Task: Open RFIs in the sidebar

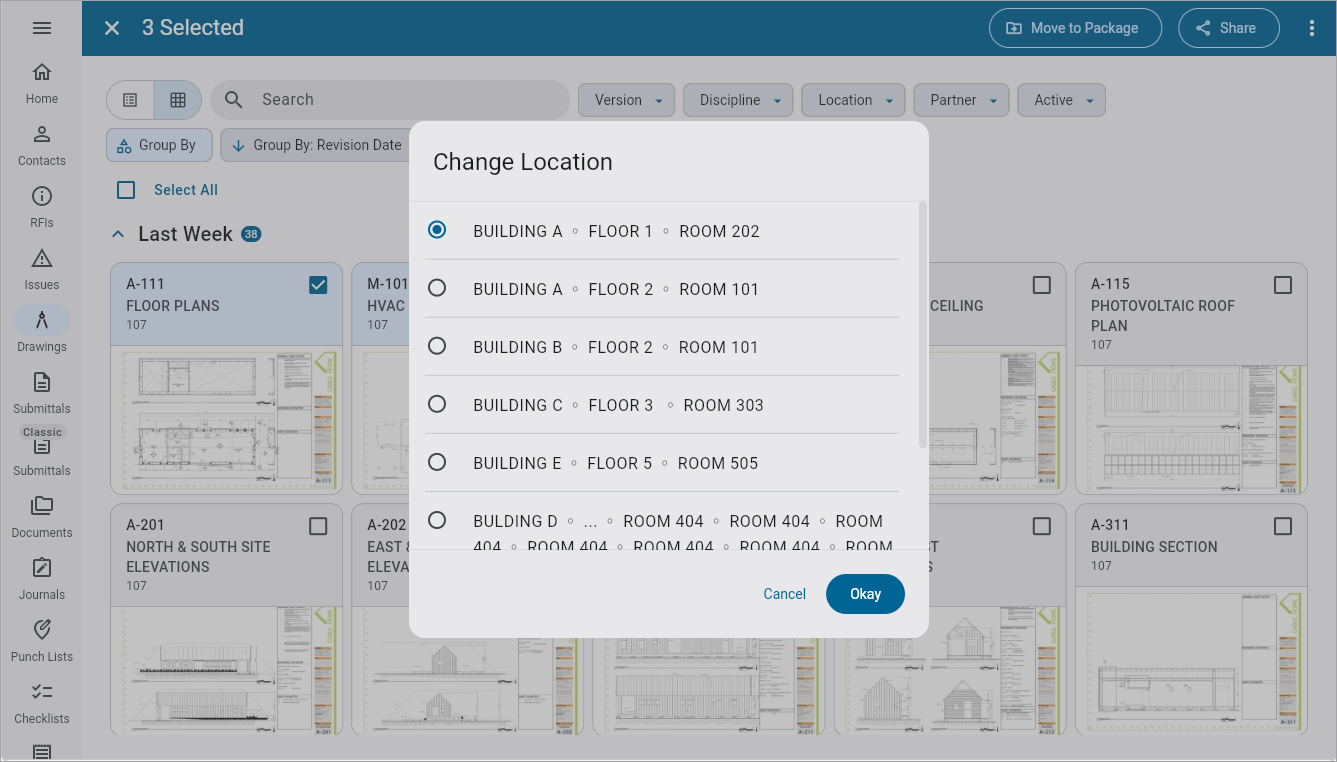Action: (42, 207)
